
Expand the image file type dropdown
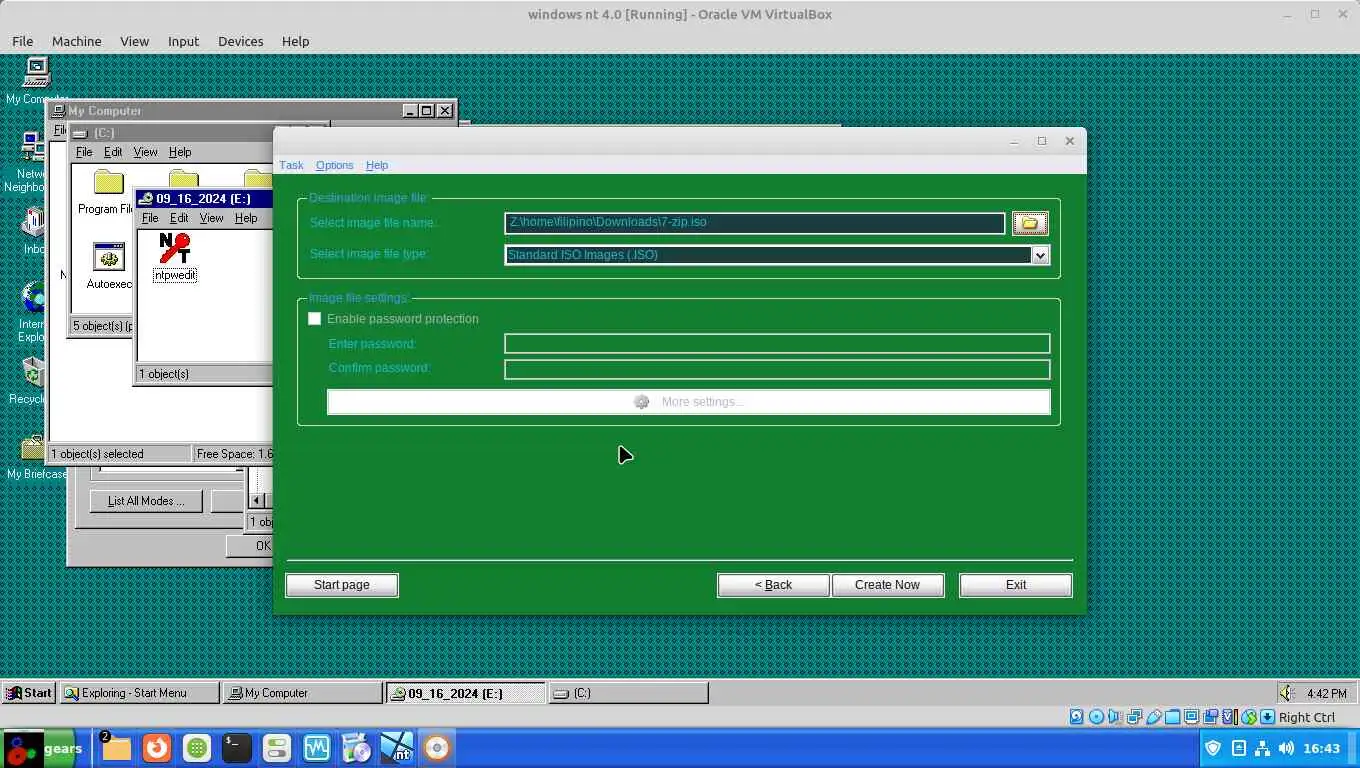(x=1040, y=255)
